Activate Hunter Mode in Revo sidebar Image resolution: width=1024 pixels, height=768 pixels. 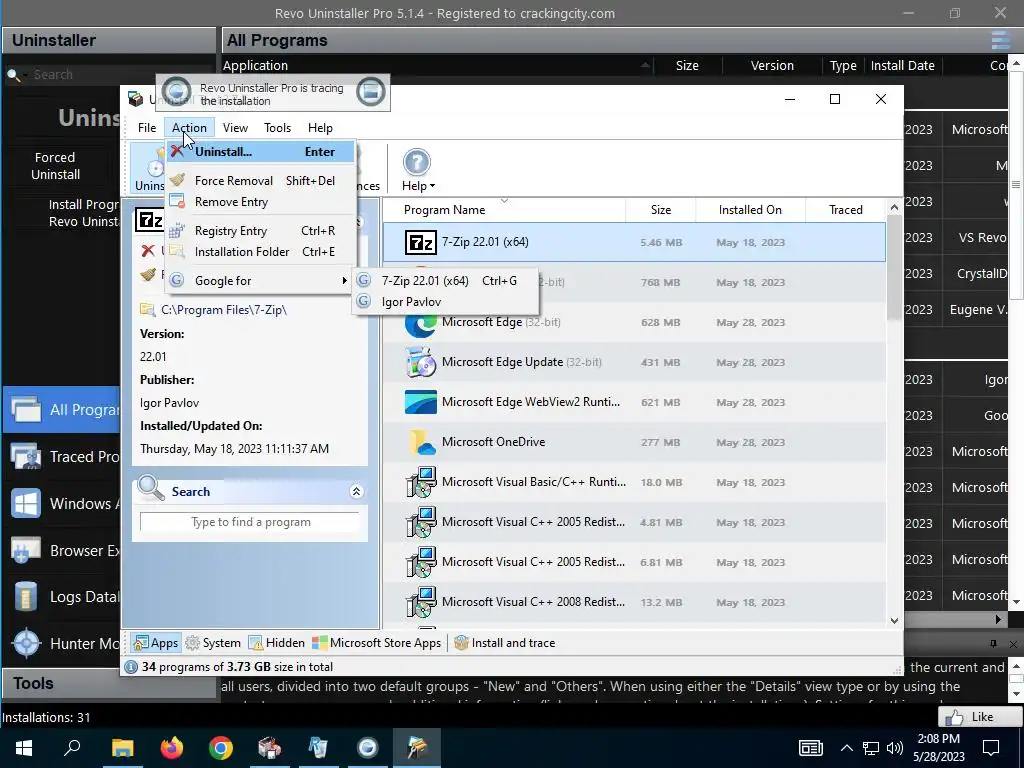coord(62,645)
